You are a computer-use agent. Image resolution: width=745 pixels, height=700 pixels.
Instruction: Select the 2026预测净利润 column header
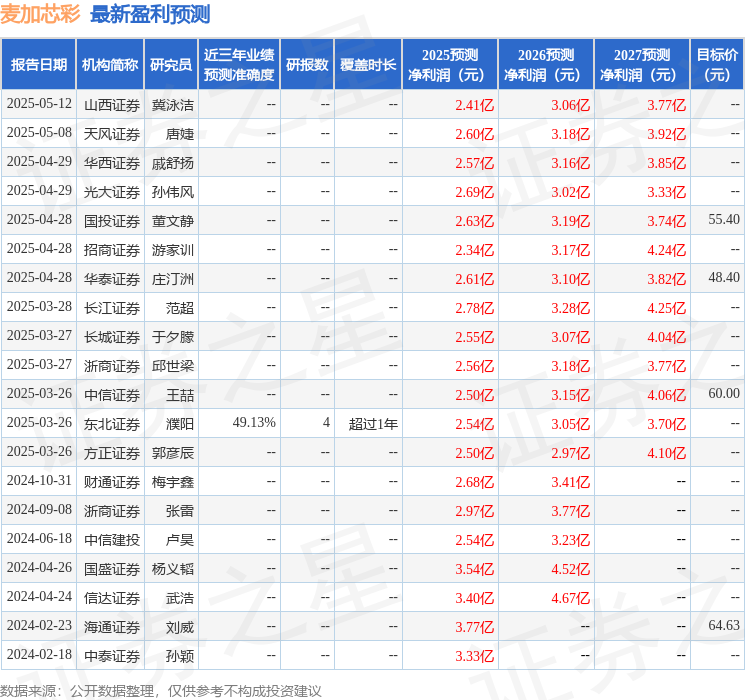[x=545, y=65]
